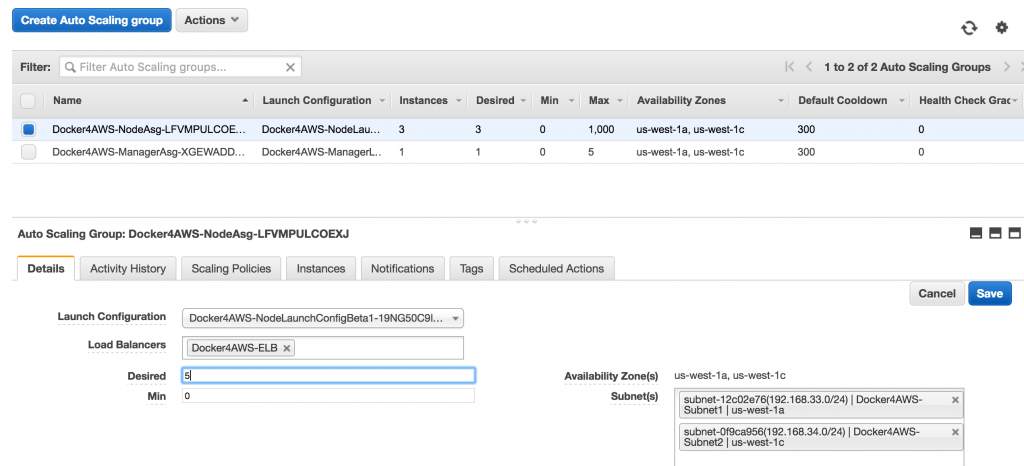Open the Desired column menu
Screen dimensions: 1024x466
(522, 101)
